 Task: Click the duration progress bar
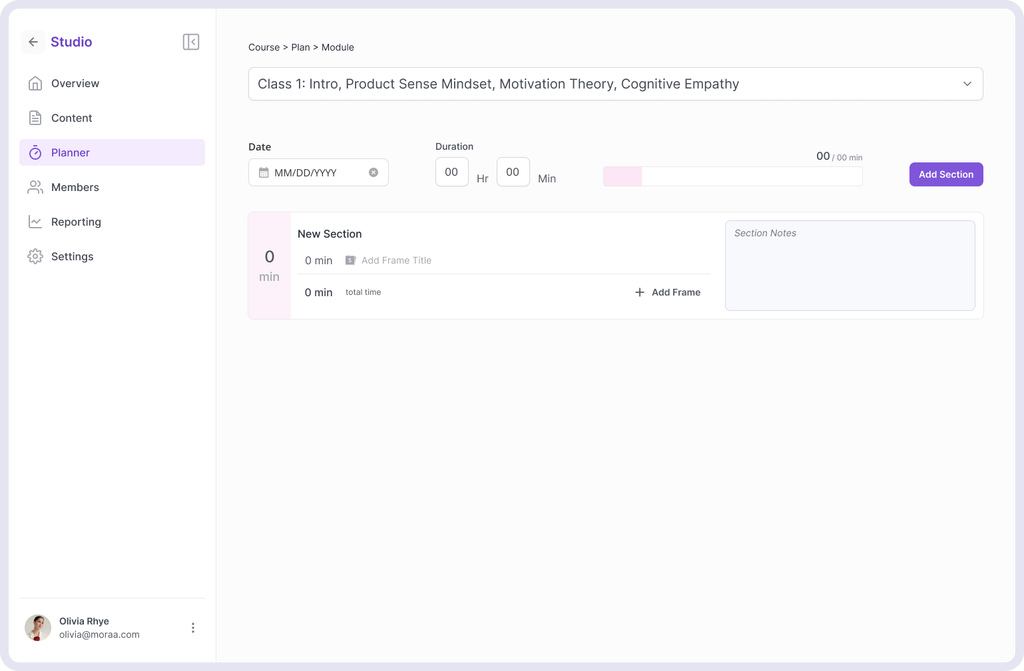click(732, 176)
